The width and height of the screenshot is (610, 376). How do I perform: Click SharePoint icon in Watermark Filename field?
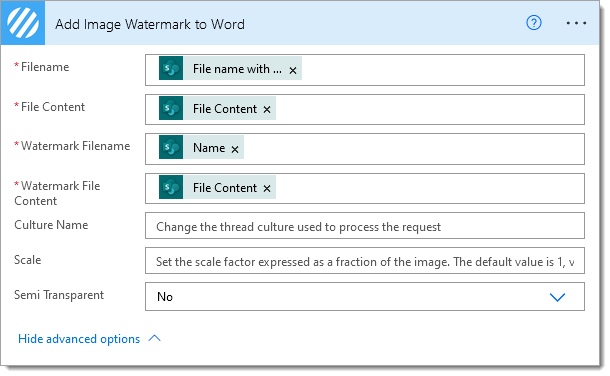[x=171, y=147]
